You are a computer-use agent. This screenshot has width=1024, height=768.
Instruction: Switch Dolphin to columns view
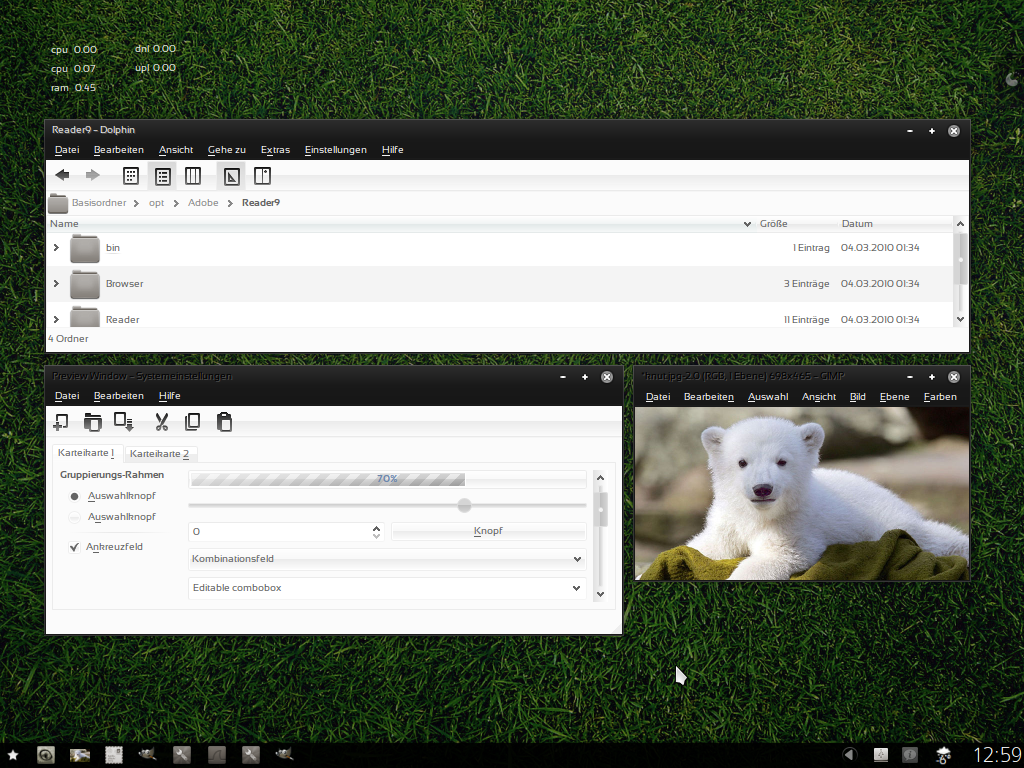point(193,176)
